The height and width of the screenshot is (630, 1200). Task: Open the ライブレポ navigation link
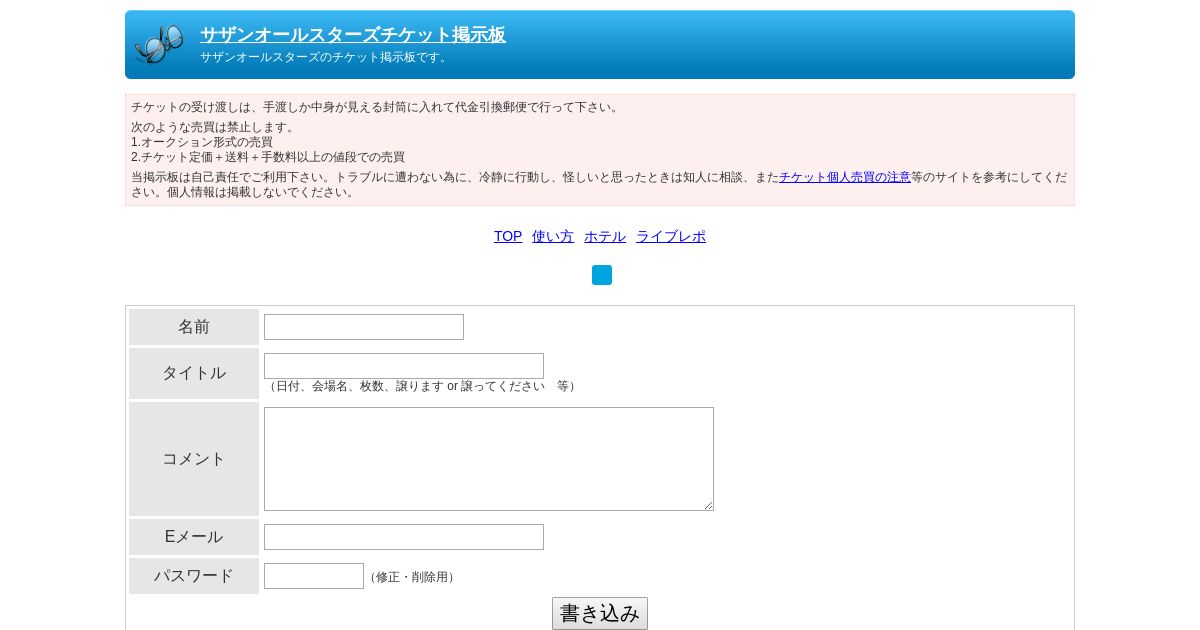click(x=671, y=236)
